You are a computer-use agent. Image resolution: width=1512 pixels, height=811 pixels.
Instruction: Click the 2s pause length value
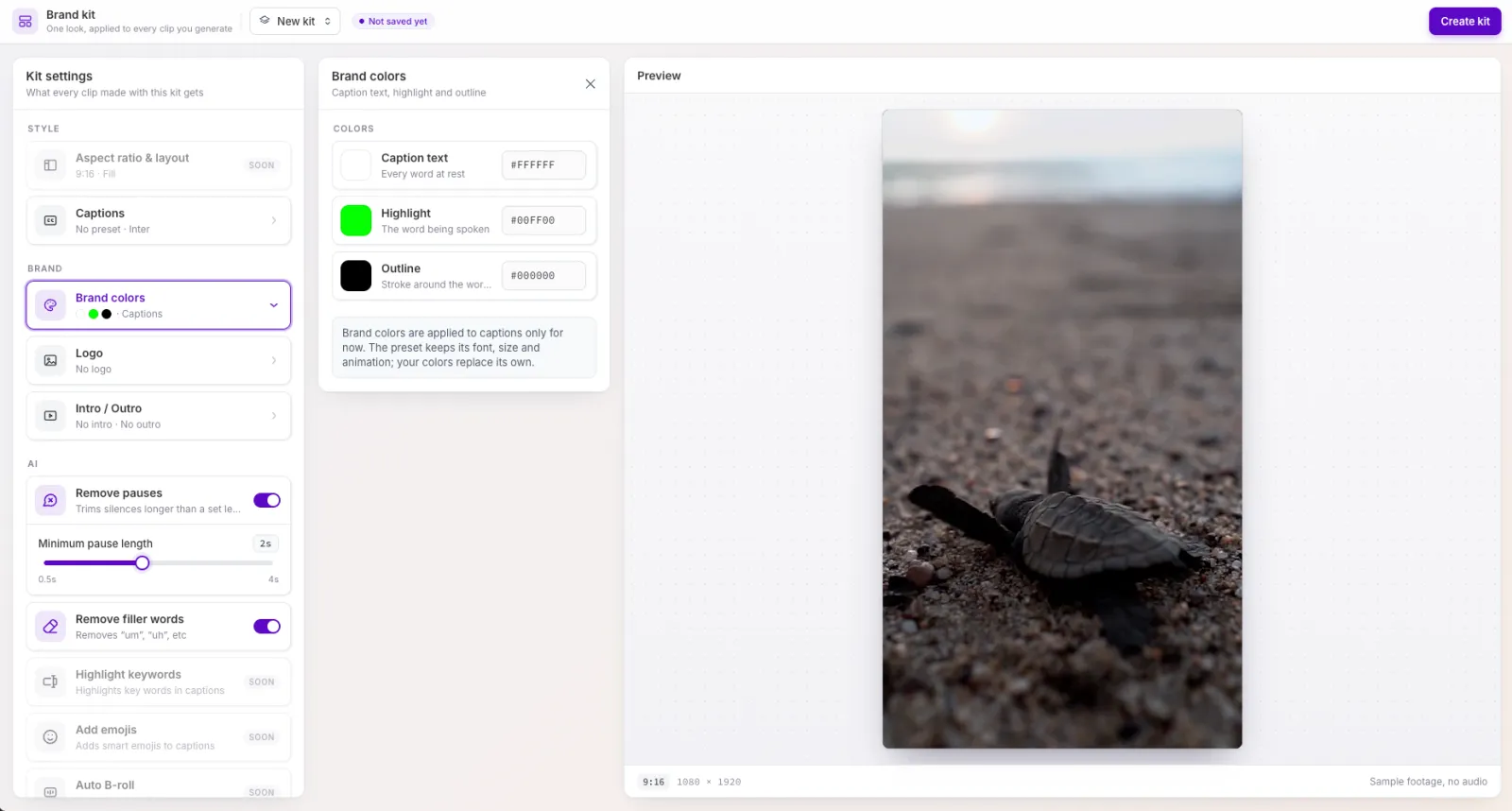pos(266,544)
